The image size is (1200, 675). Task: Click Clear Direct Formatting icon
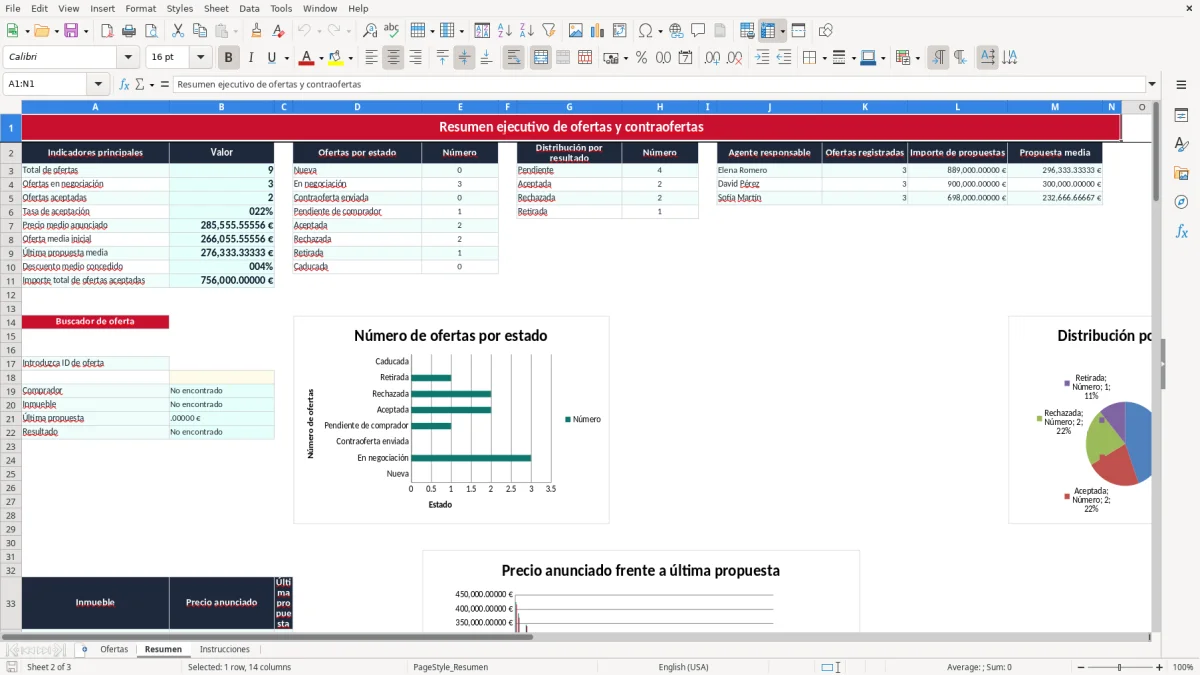279,31
